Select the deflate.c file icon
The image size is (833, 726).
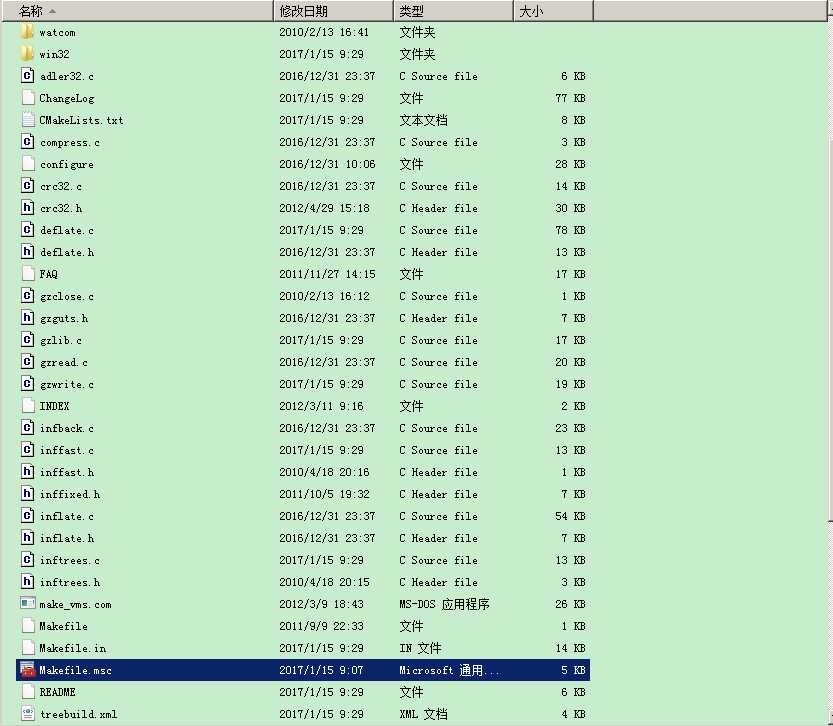28,230
